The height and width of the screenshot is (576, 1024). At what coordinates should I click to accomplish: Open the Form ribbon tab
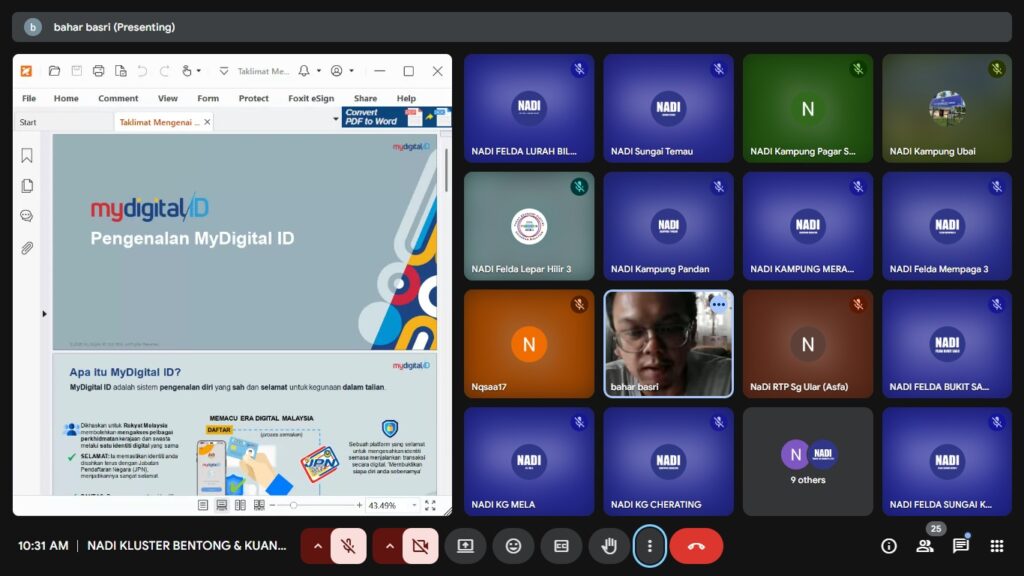208,98
